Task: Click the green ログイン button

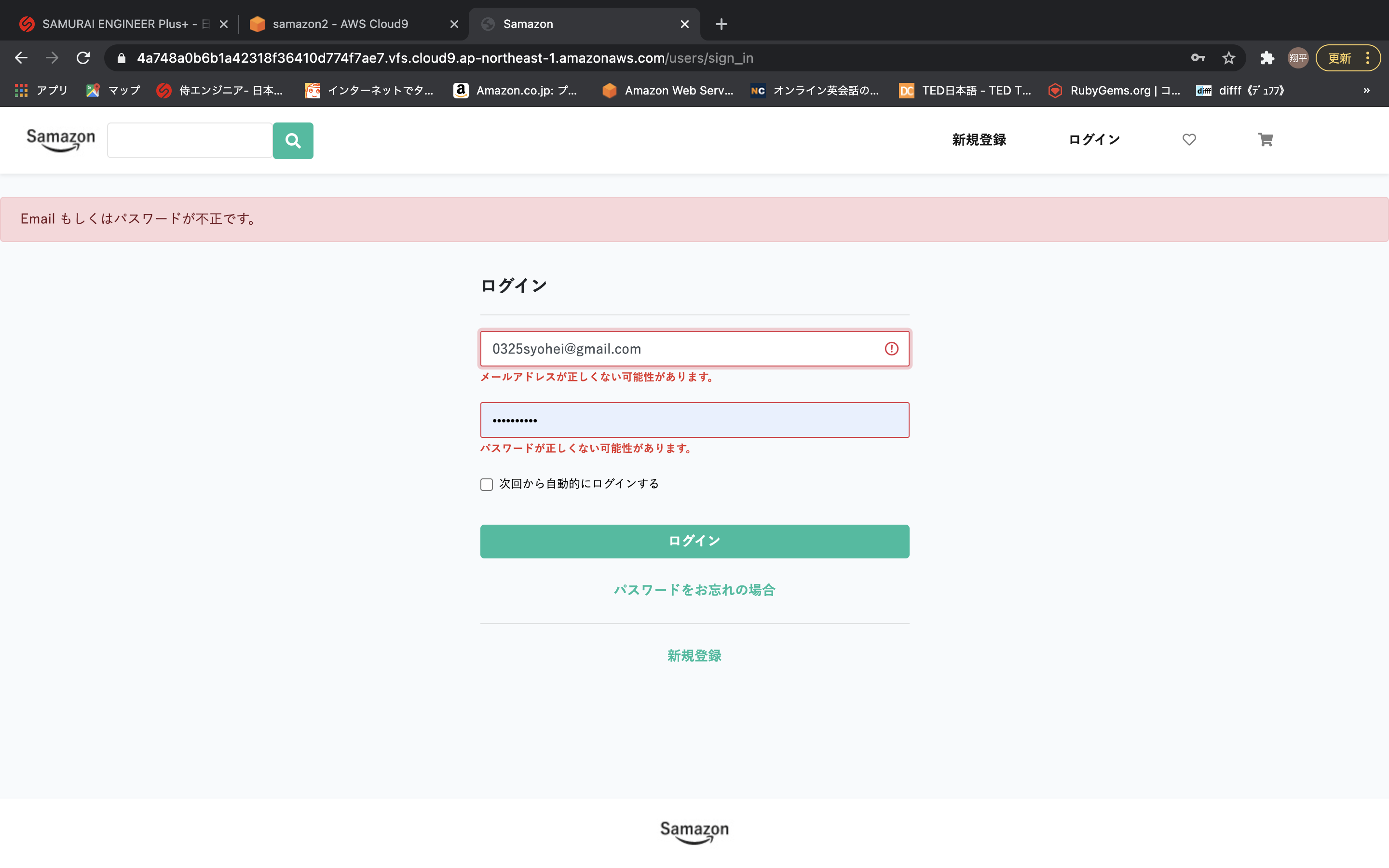Action: [x=694, y=540]
